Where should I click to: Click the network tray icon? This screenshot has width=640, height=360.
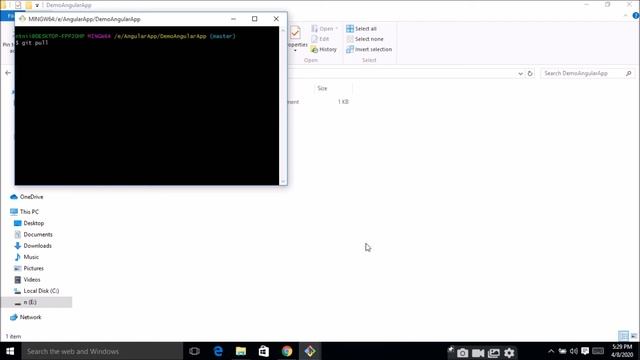coord(562,351)
